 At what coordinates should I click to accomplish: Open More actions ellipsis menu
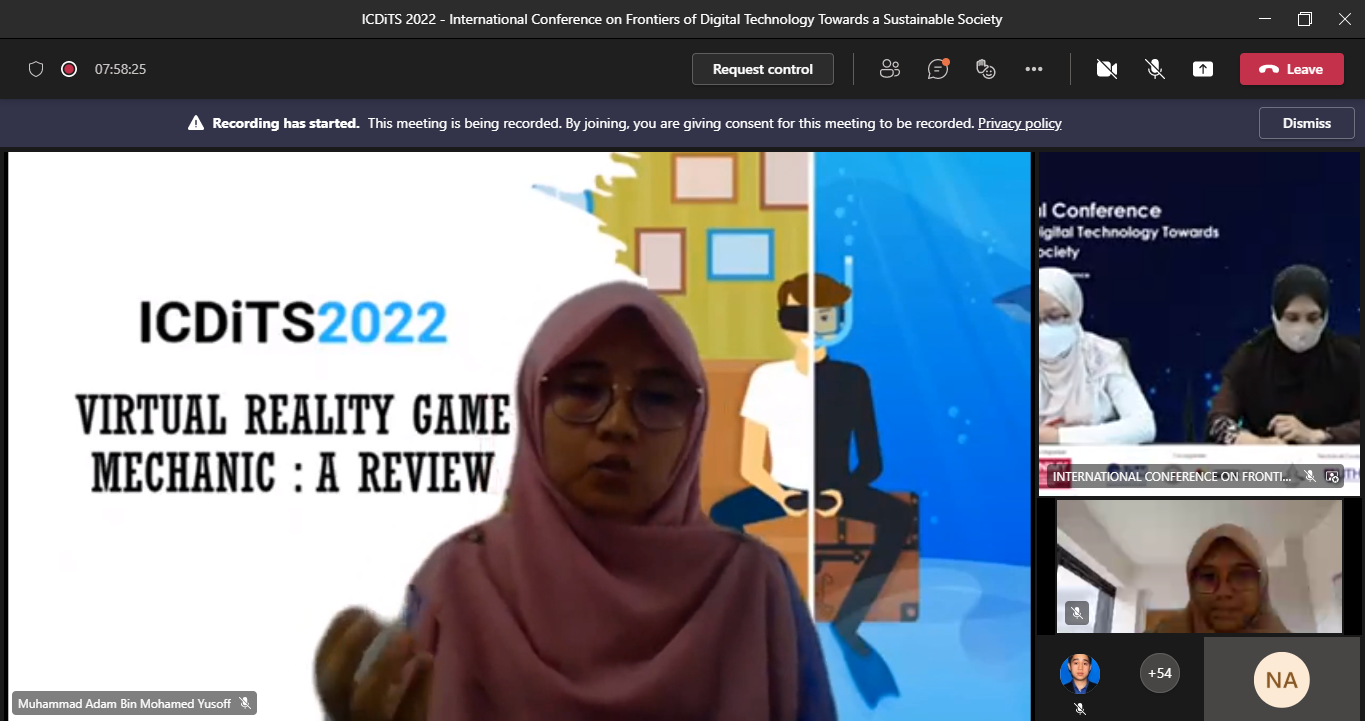[x=1034, y=69]
